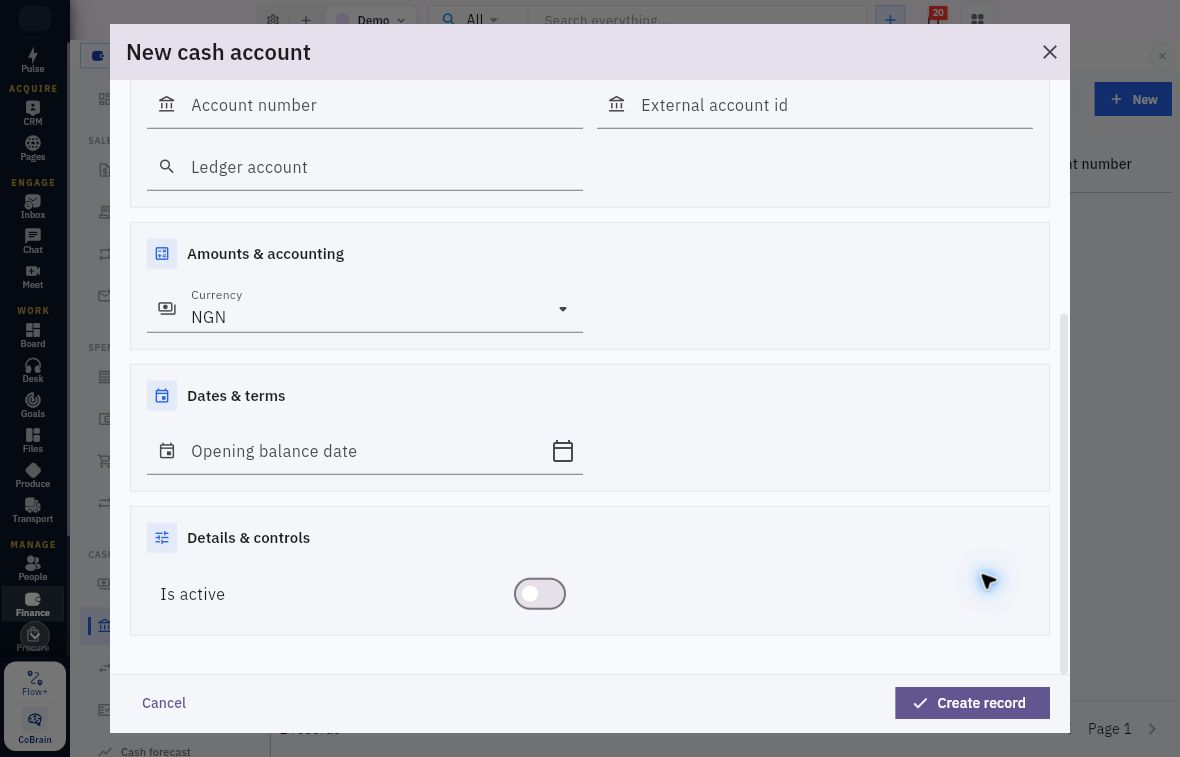Click the Account number field
Screen dimensions: 1180x757
pos(364,105)
